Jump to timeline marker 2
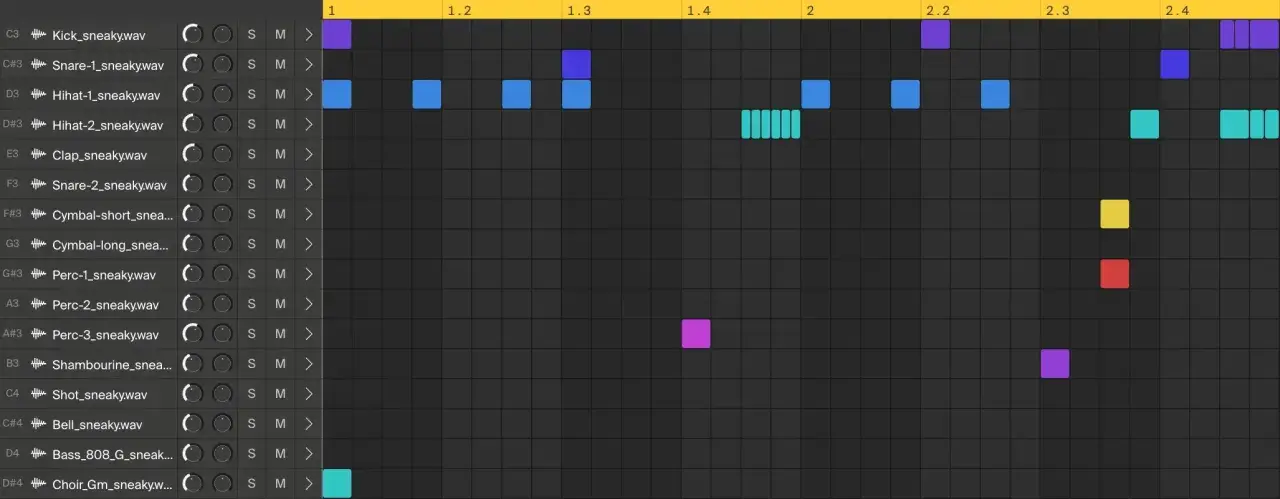Viewport: 1280px width, 499px height. click(810, 10)
